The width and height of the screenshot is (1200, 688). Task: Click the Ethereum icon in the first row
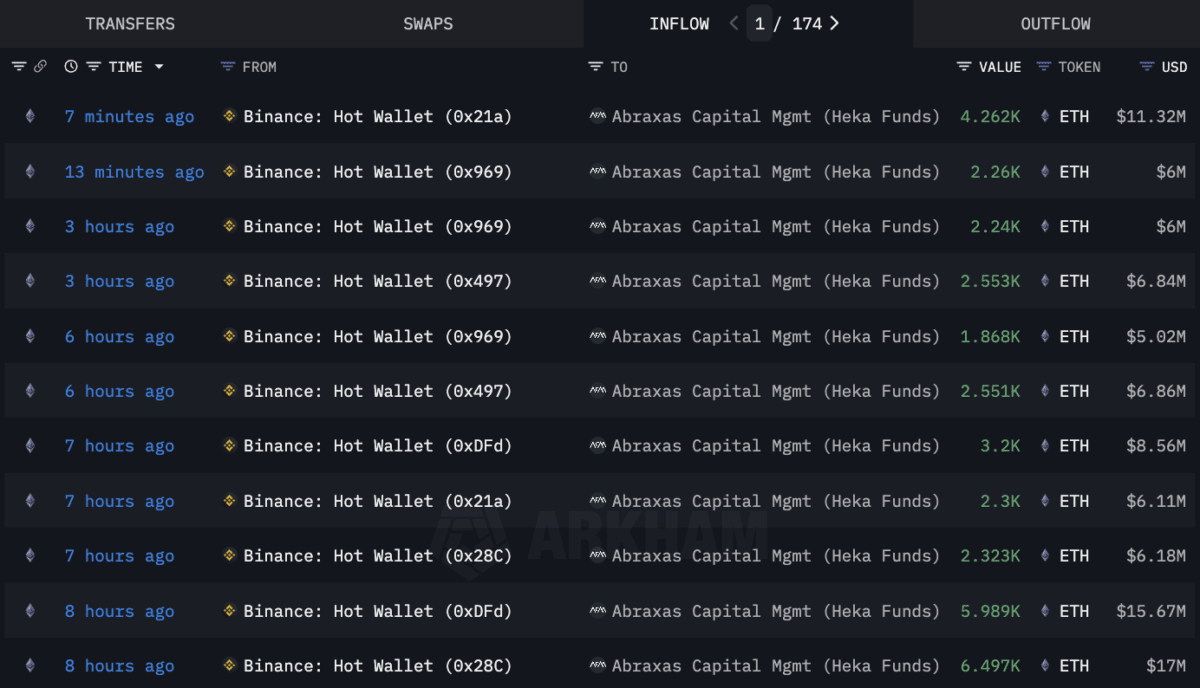(x=30, y=117)
